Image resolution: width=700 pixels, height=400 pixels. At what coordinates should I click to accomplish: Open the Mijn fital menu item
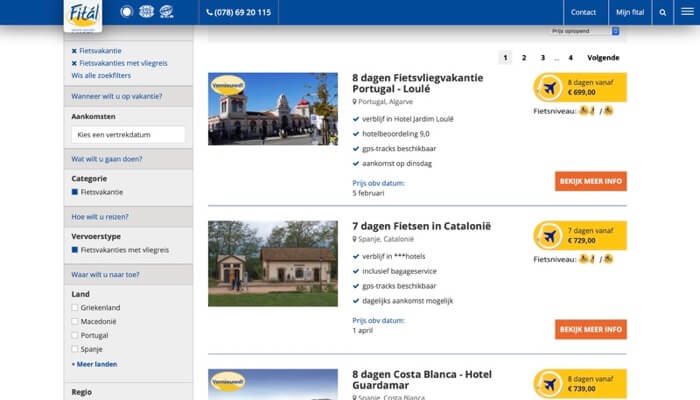[x=630, y=12]
